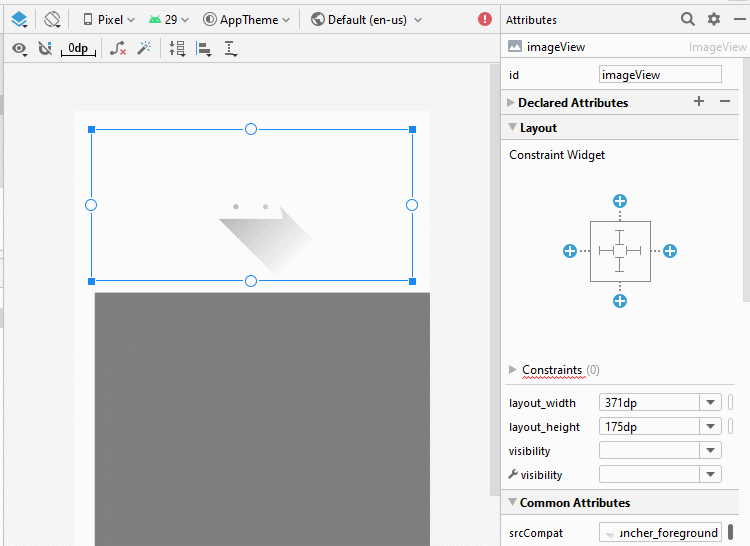Click the bottom-right resize handle of imageView

click(412, 282)
